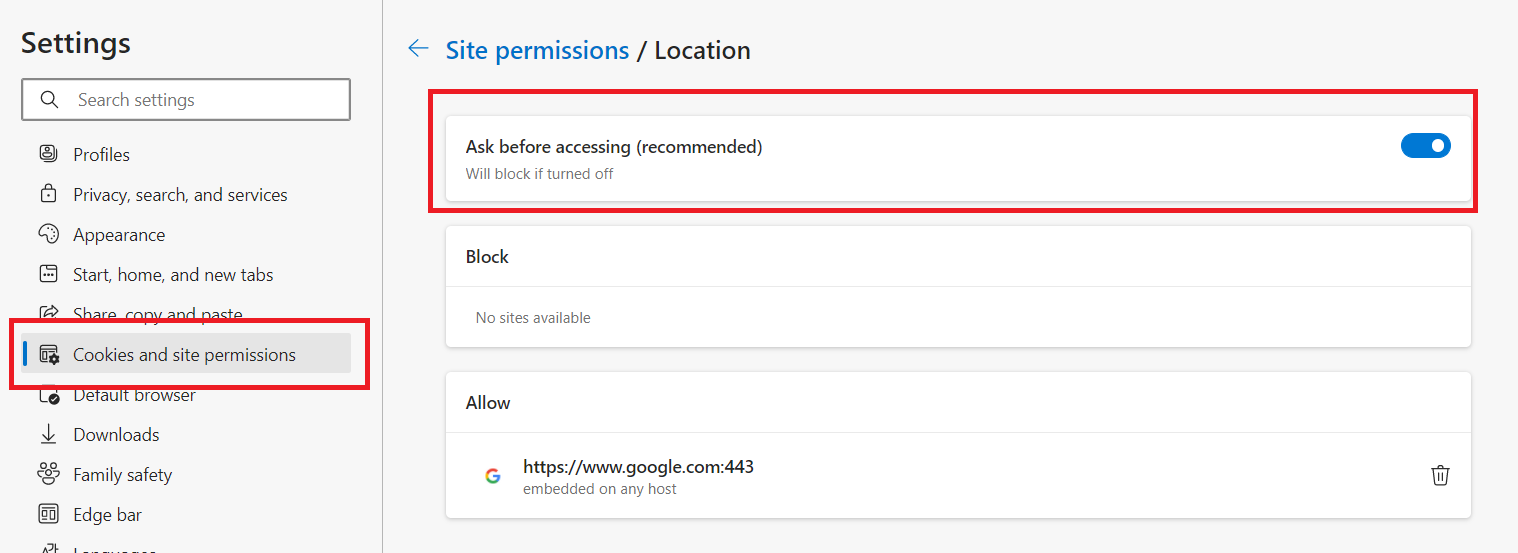Click the Appearance palette icon

click(48, 234)
